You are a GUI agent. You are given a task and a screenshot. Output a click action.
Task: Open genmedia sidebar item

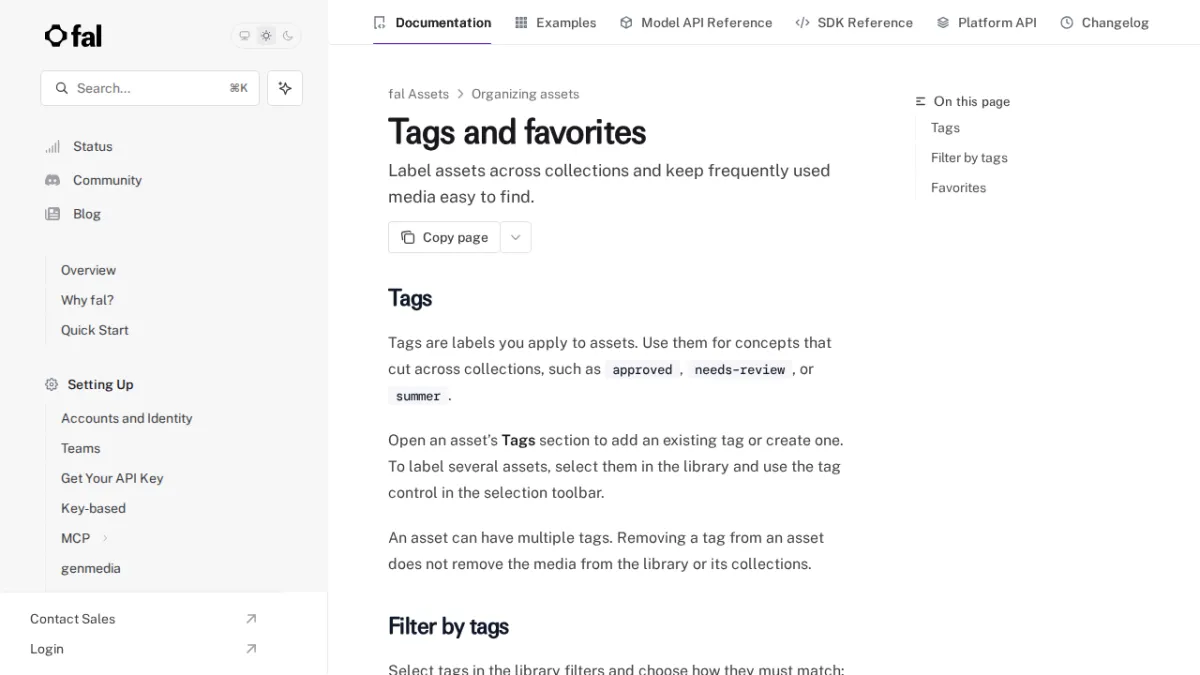click(91, 568)
